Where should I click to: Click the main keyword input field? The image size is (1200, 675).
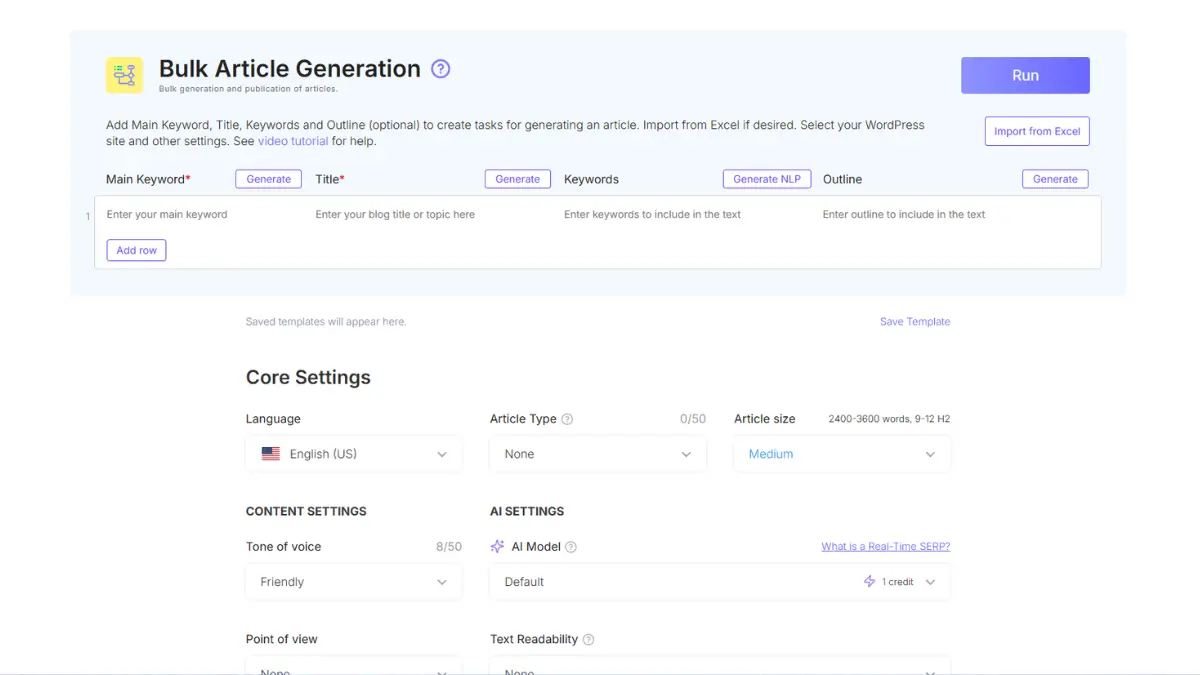[x=200, y=215]
